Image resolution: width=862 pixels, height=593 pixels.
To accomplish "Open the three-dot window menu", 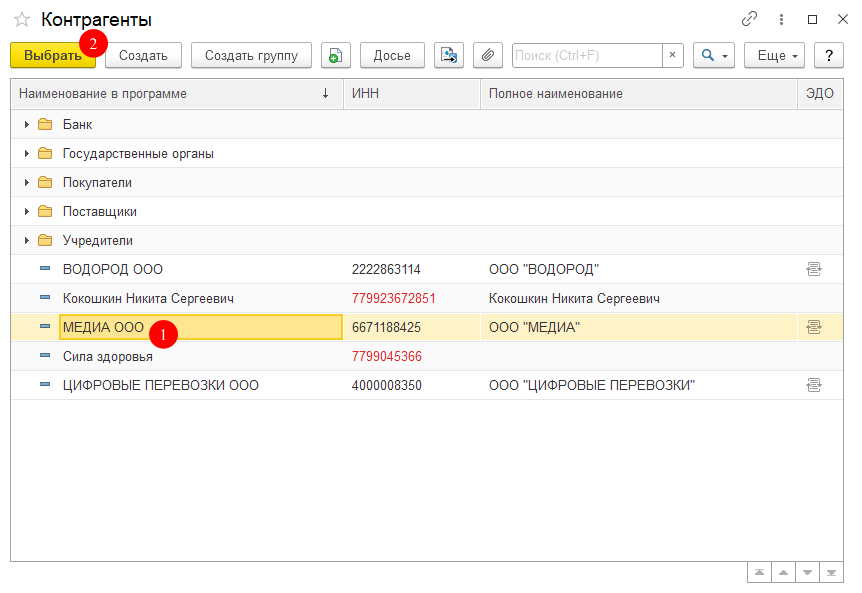I will (x=781, y=19).
